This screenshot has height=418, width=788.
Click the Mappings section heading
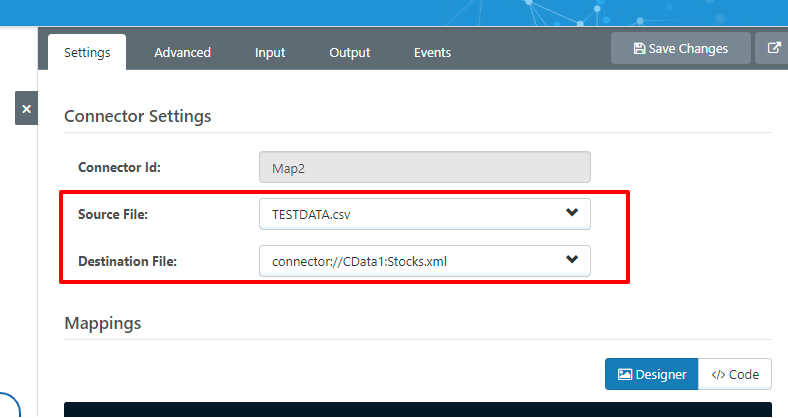pos(103,323)
